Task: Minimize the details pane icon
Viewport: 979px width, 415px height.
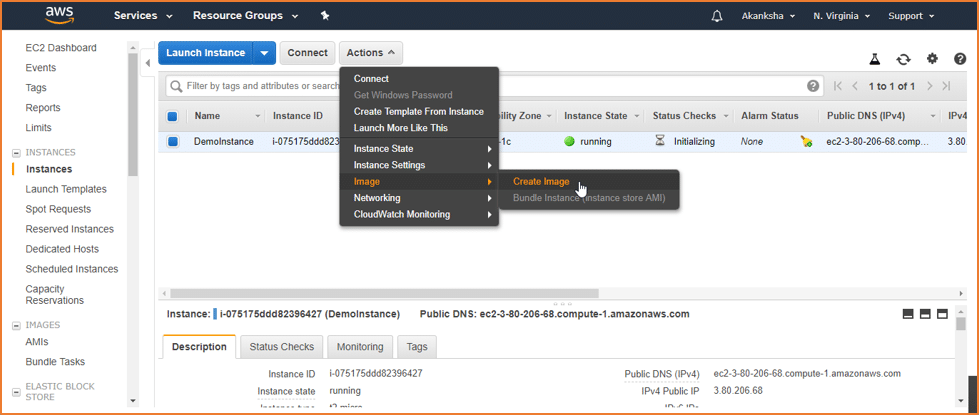Action: pos(909,314)
